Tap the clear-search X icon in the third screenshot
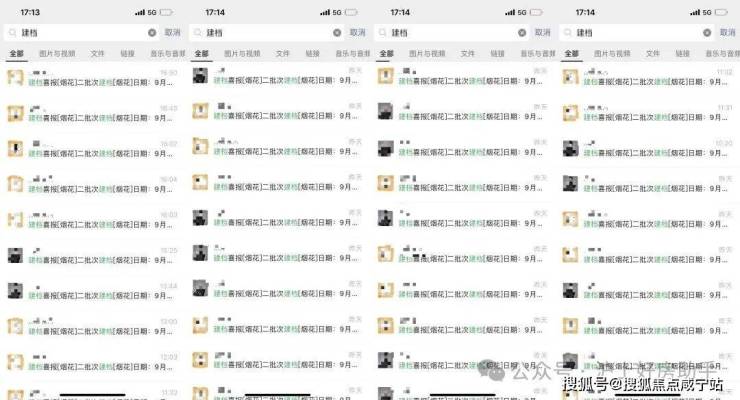740x400 pixels. click(522, 33)
